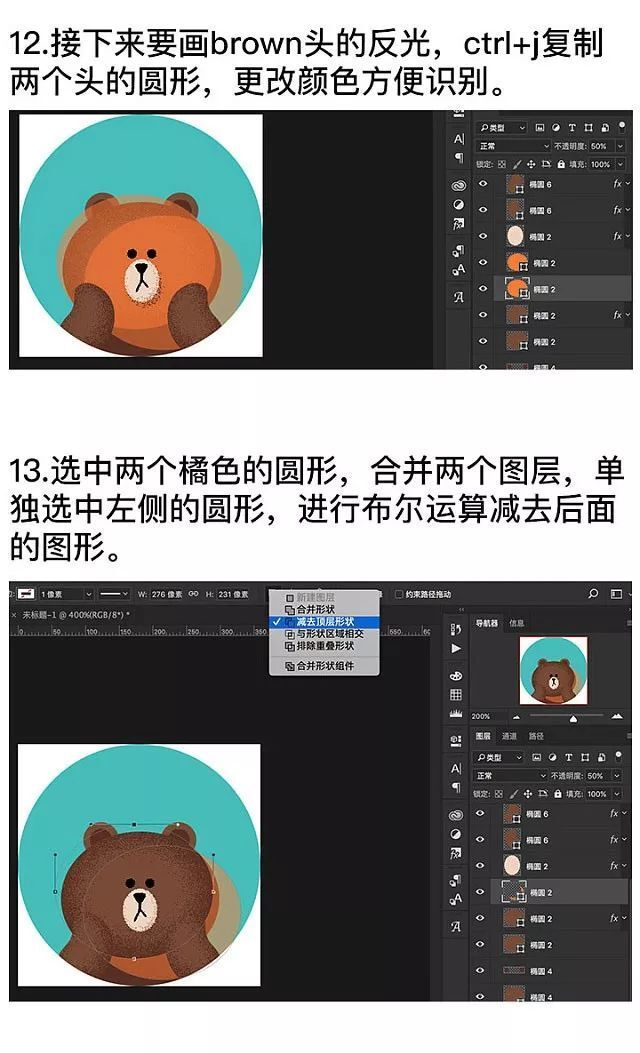
Task: Open fill 100% arrow in step 13 screenshot
Action: [616, 794]
